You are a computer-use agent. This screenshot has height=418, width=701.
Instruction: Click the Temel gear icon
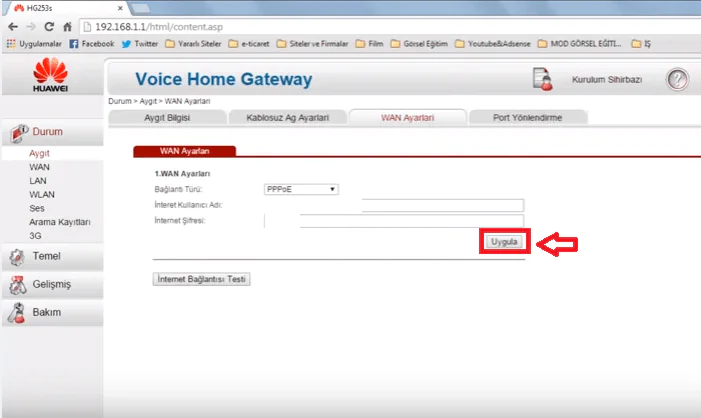17,257
